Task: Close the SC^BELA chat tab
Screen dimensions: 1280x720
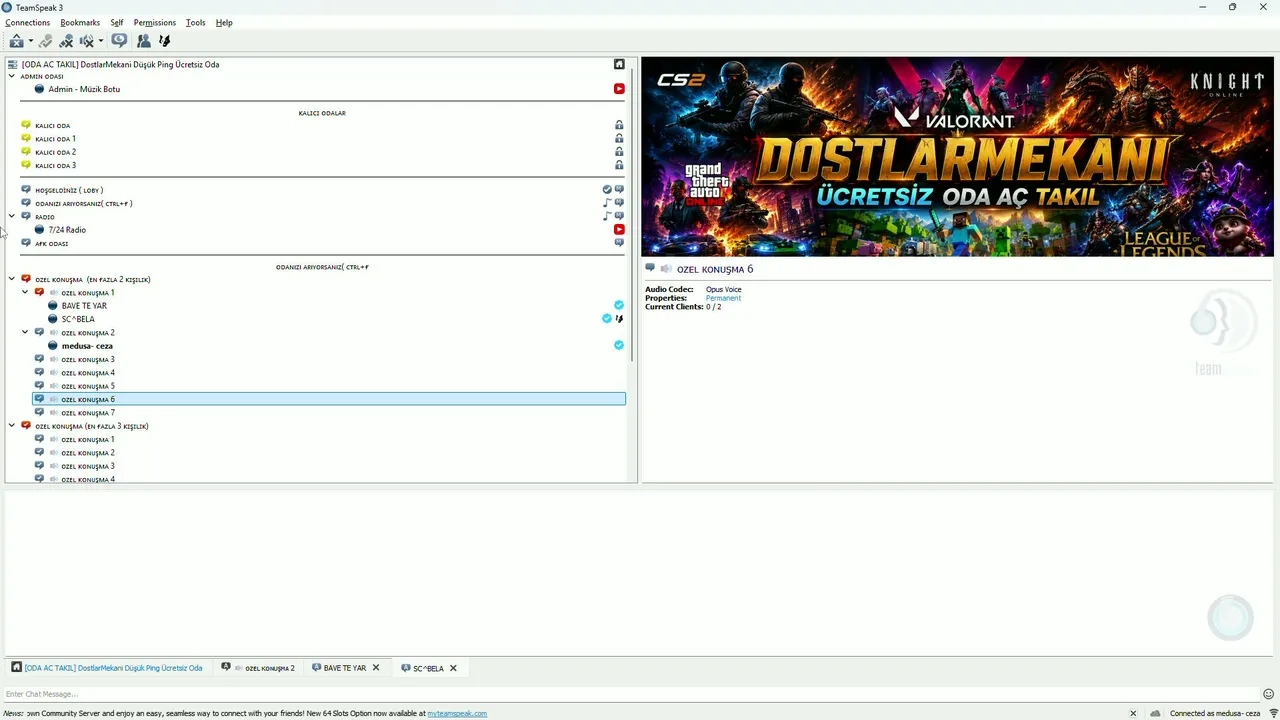Action: tap(453, 668)
